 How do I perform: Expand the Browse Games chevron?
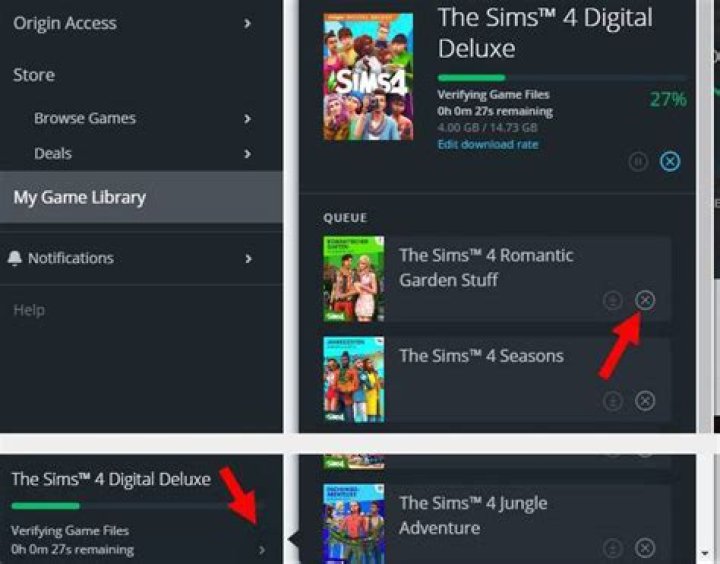[248, 118]
